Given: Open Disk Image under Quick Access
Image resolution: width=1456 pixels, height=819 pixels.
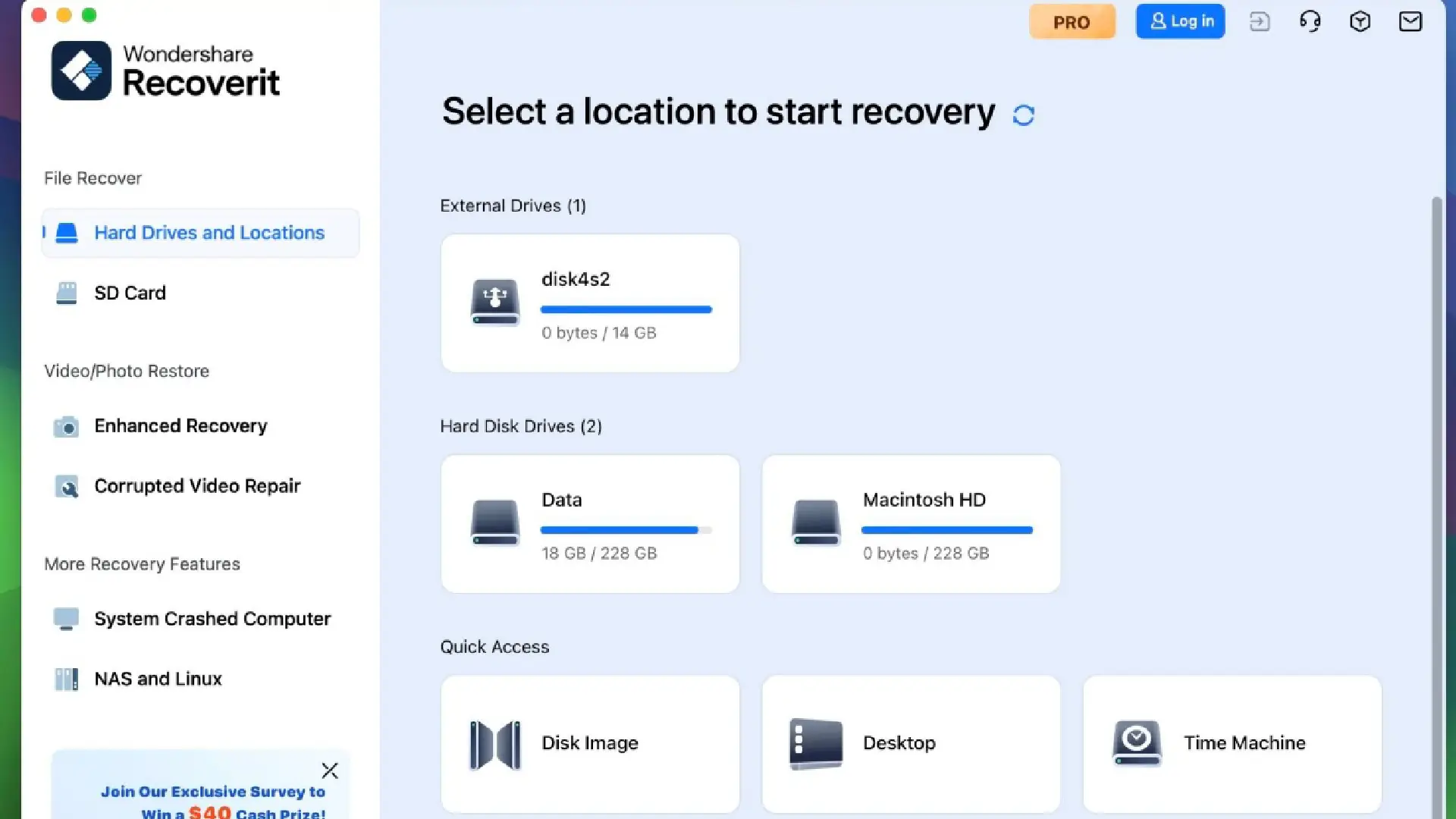Looking at the screenshot, I should (x=590, y=743).
